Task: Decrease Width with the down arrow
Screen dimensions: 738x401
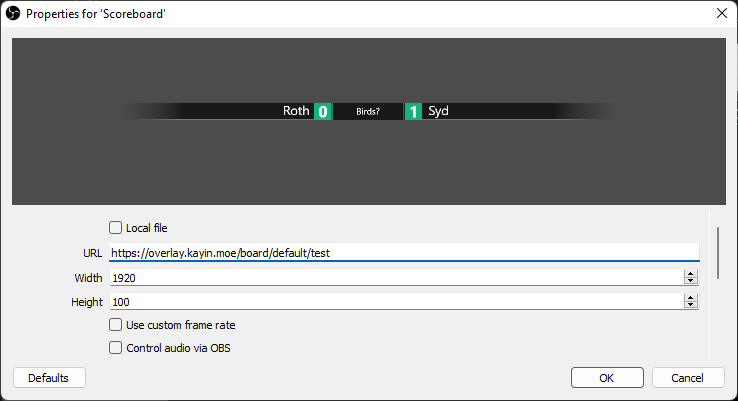Action: pos(690,281)
